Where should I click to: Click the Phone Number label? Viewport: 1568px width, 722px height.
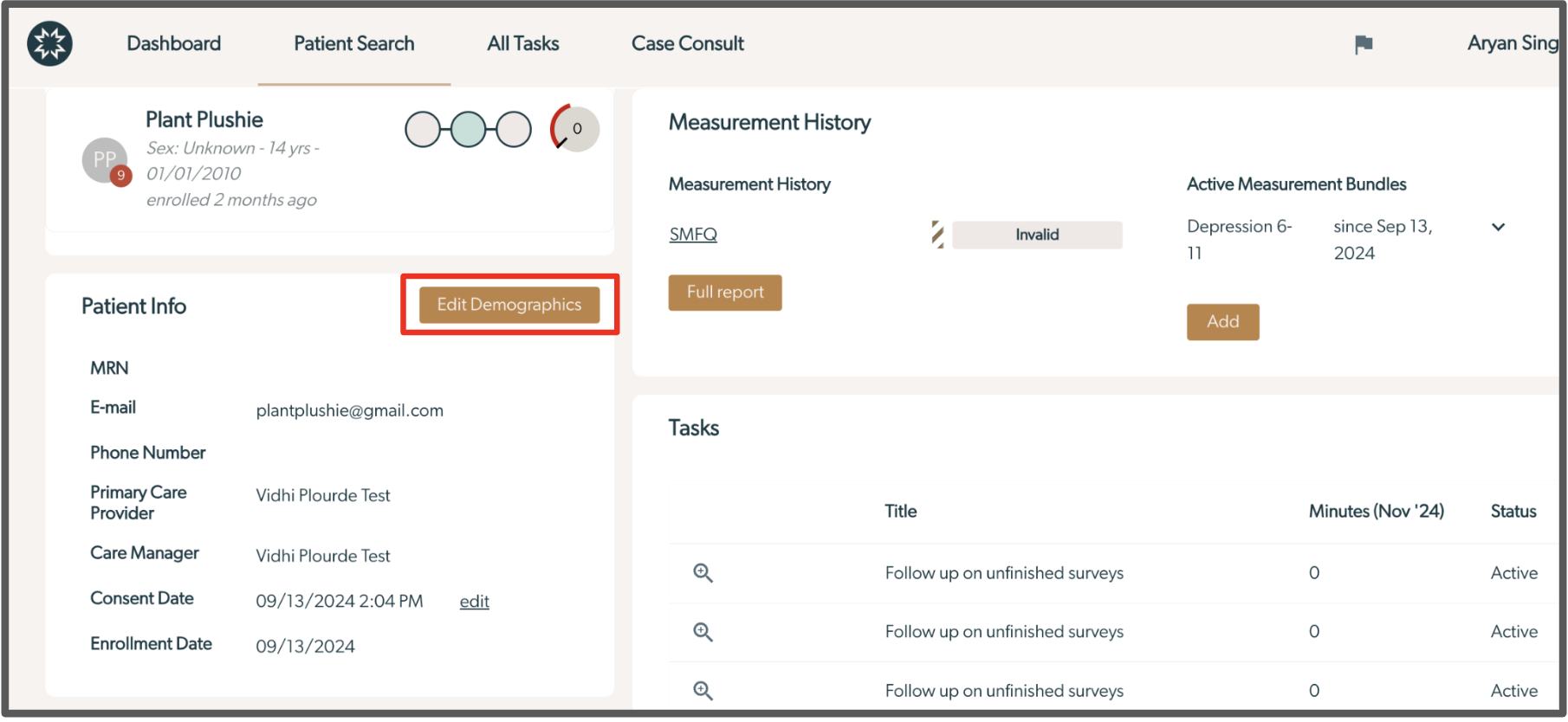[147, 453]
